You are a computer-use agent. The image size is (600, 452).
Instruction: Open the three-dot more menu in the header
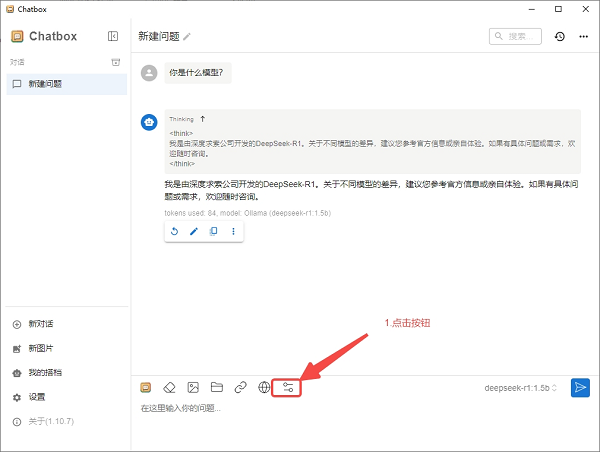(584, 36)
